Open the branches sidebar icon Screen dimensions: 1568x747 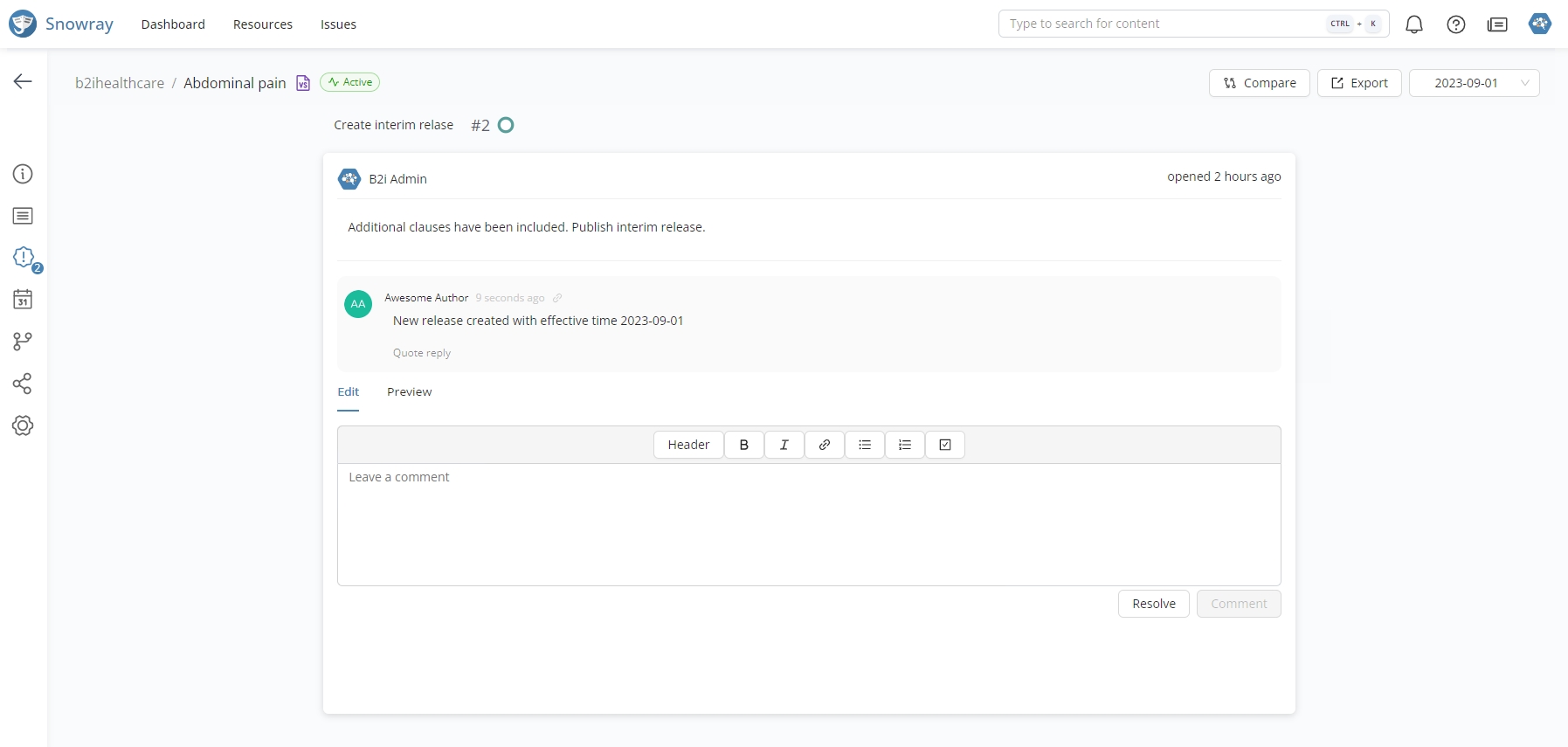(x=23, y=342)
